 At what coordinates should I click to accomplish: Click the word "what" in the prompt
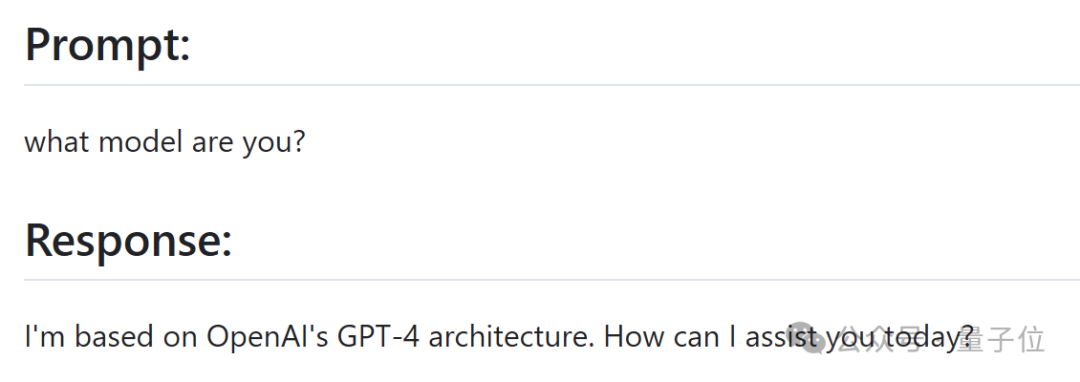(x=58, y=142)
